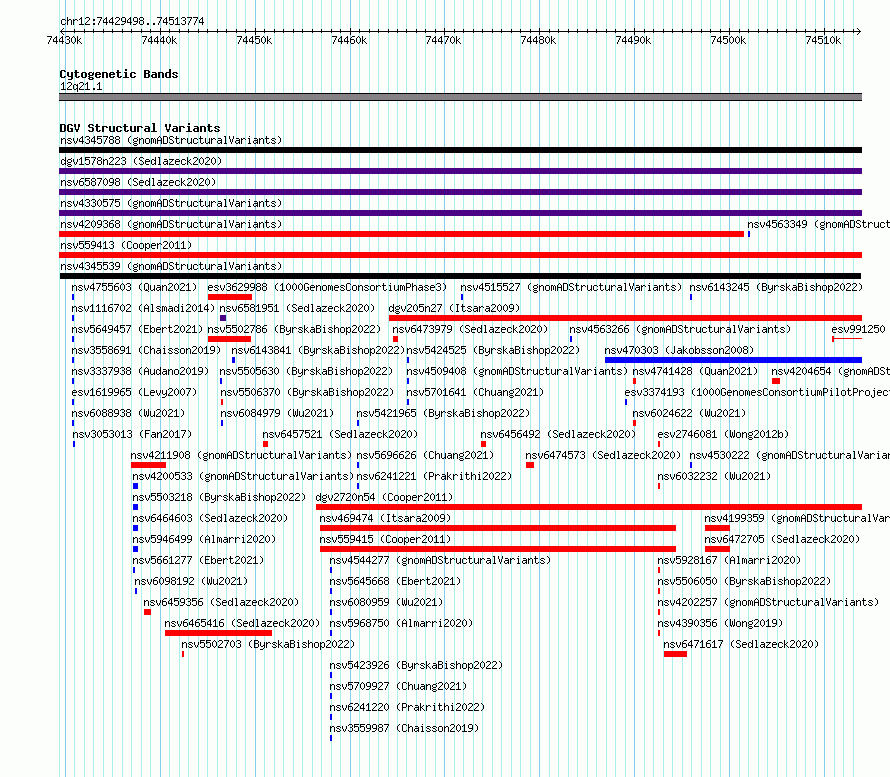
Task: Open dgv2720n54 (Cooper2011) label
Action: pos(384,497)
